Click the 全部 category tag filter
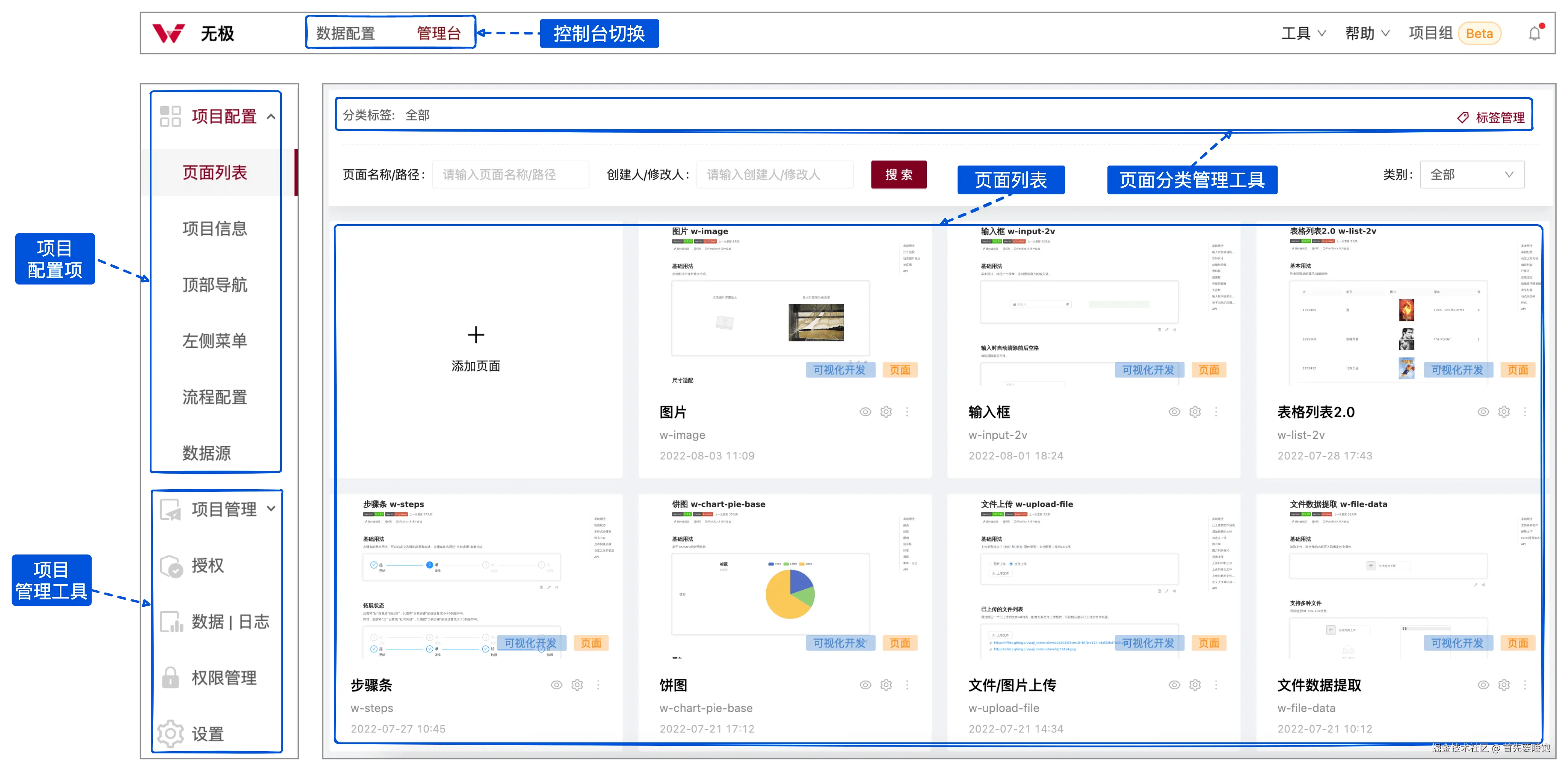The height and width of the screenshot is (771, 1568). coord(417,115)
